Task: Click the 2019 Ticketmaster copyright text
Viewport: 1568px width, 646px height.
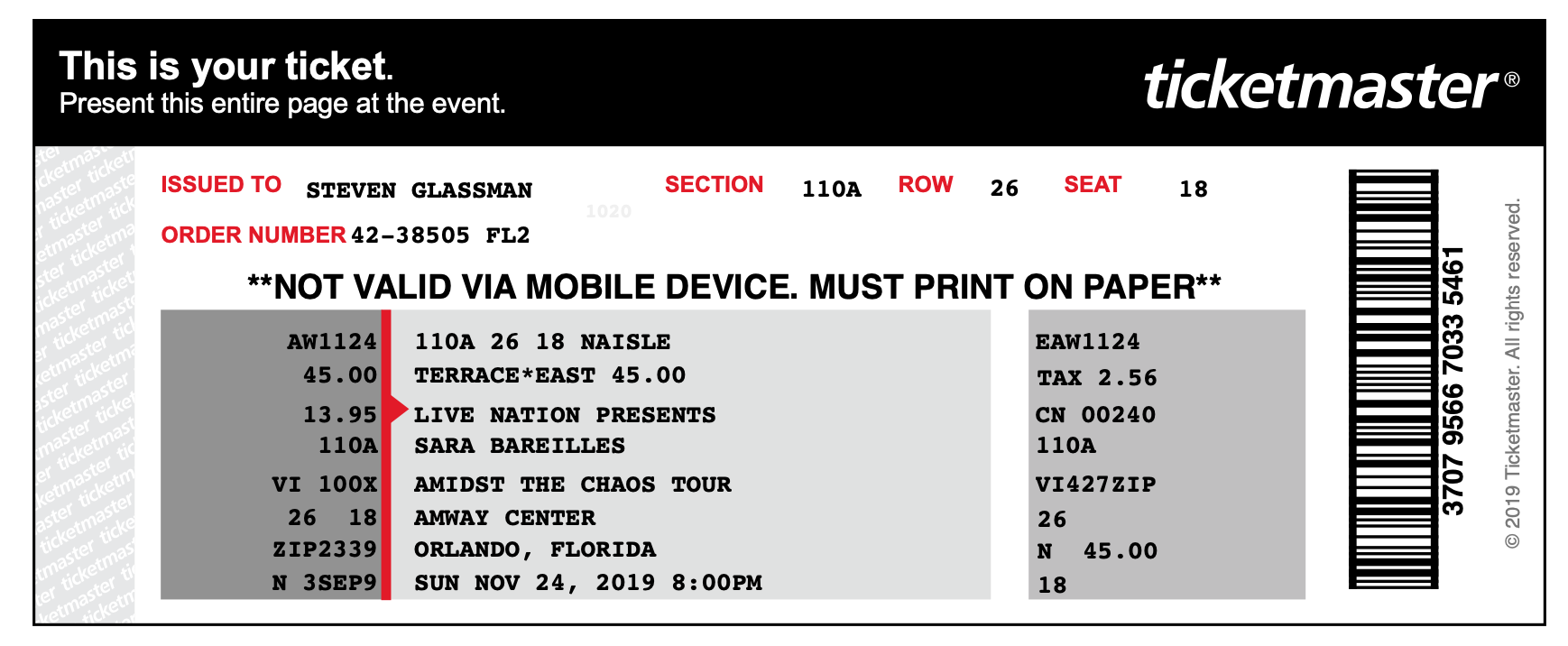Action: (x=1513, y=374)
